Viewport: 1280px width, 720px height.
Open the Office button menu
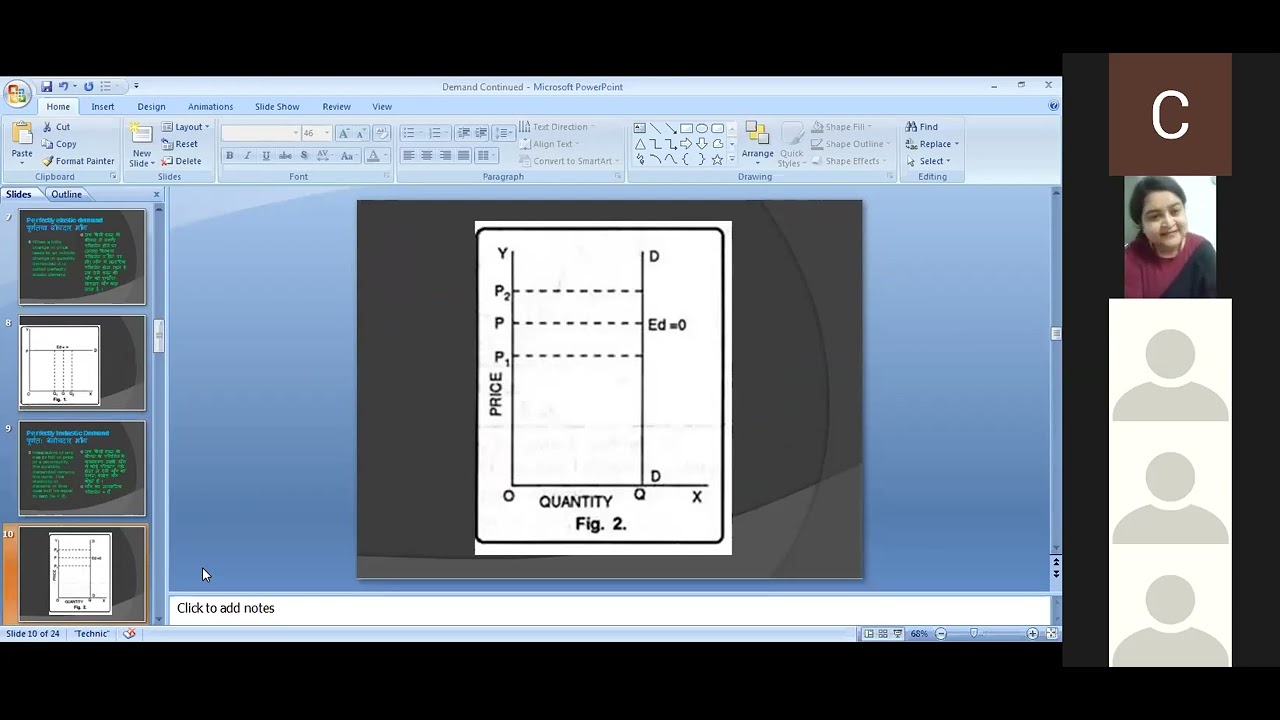16,94
